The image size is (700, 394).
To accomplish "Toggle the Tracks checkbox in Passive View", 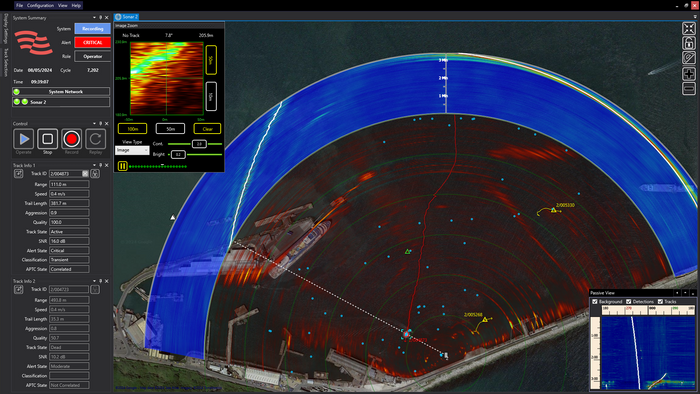I will pyautogui.click(x=660, y=302).
